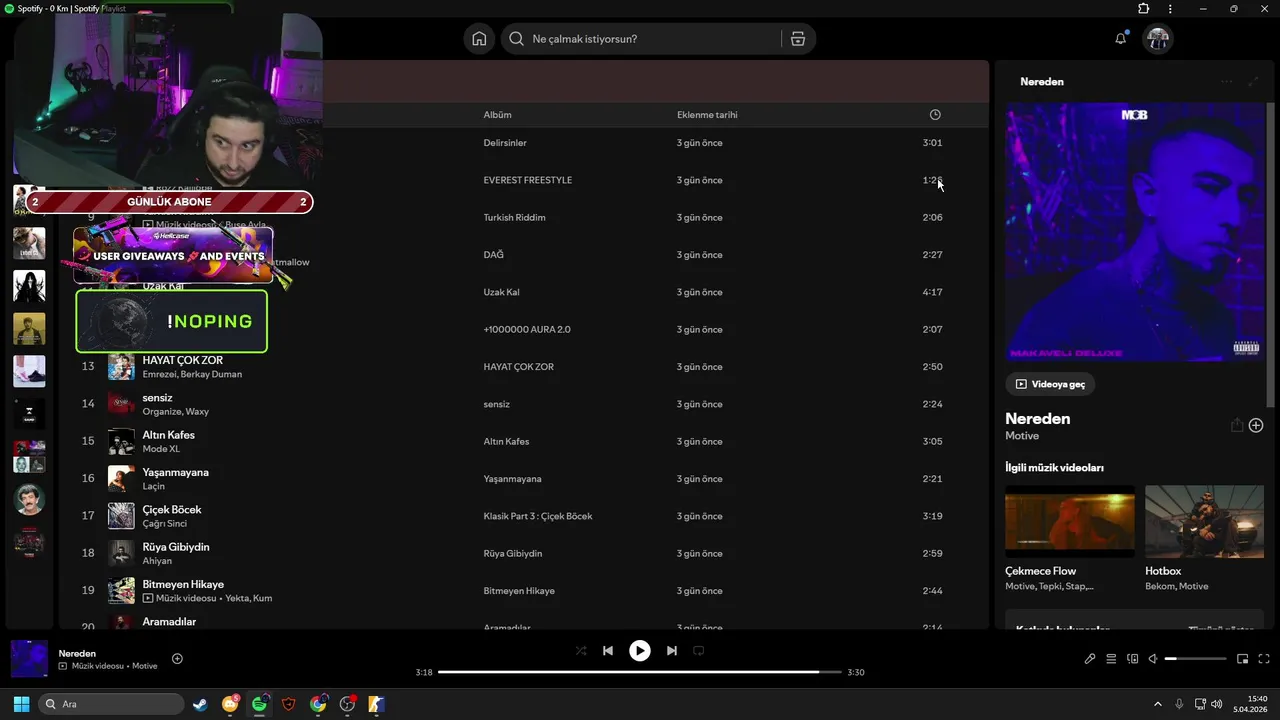Click the search magnifier icon
The width and height of the screenshot is (1280, 720).
tap(516, 39)
